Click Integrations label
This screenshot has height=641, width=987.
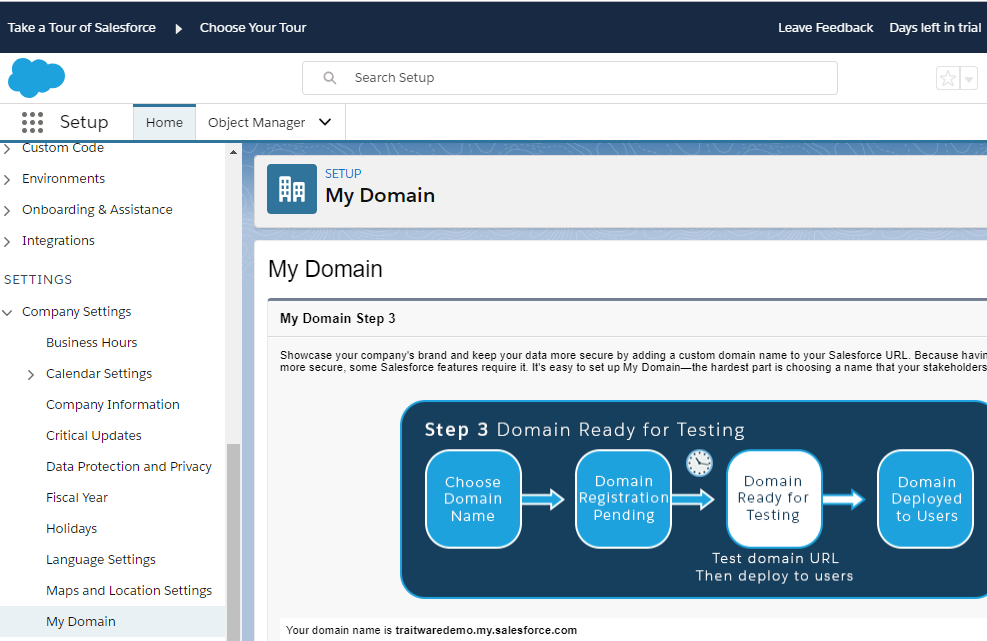[x=59, y=241]
